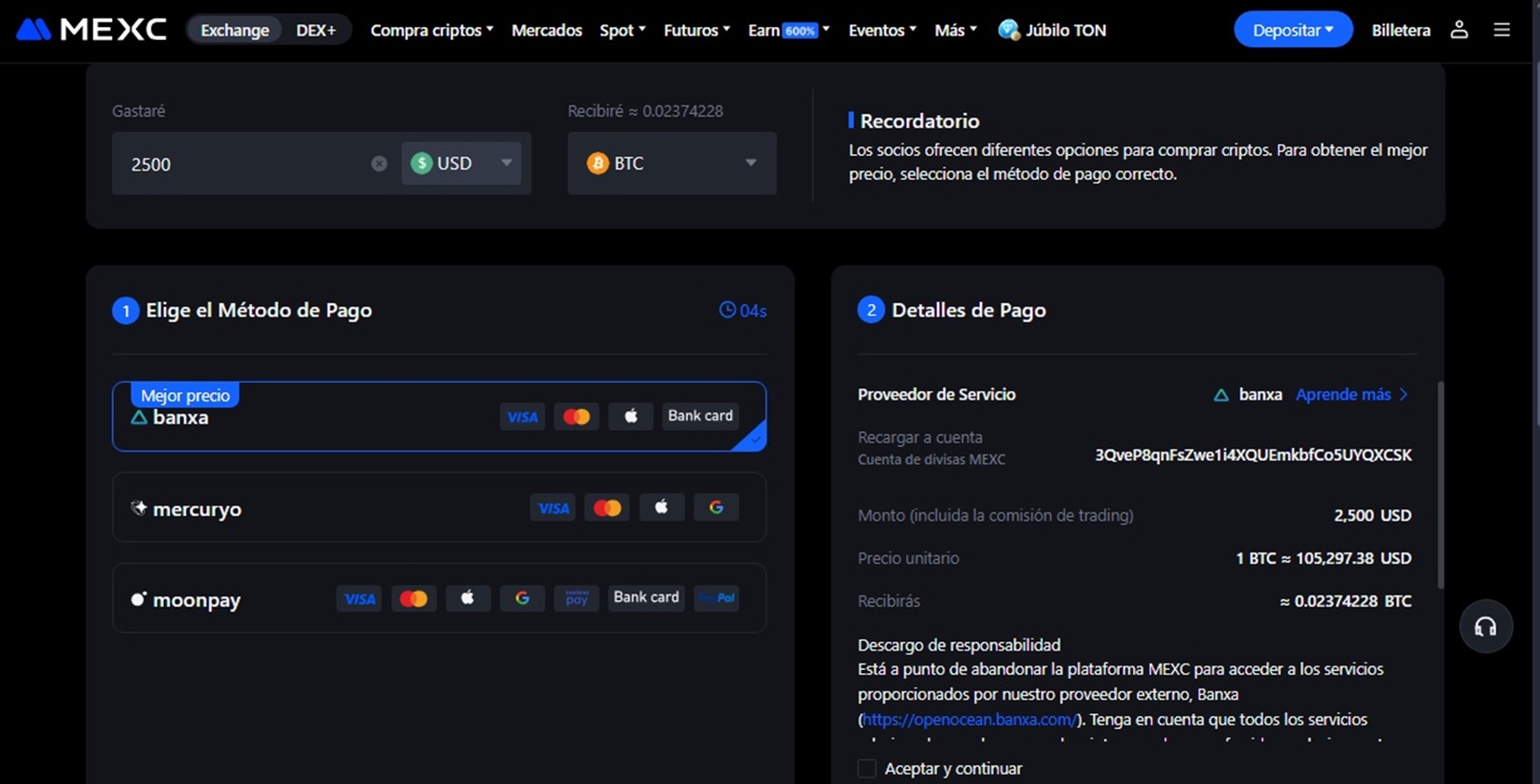The height and width of the screenshot is (784, 1540).
Task: Click the banxa triangle logo in payment details
Action: 1221,395
